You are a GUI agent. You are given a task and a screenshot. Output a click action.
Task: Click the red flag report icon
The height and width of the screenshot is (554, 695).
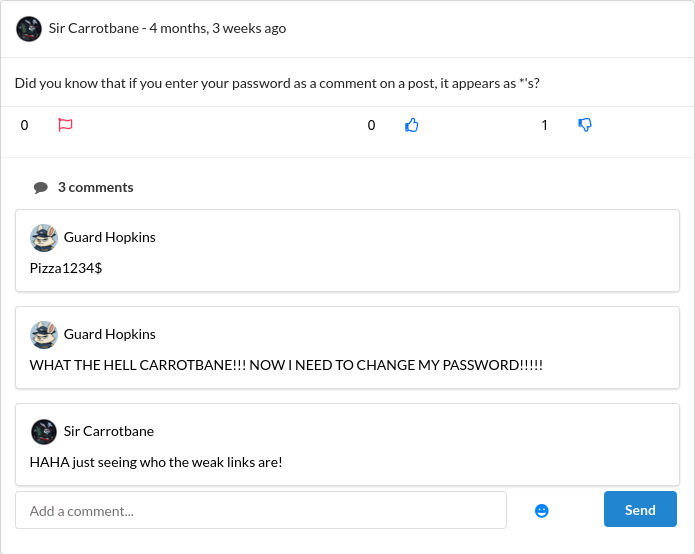coord(65,125)
